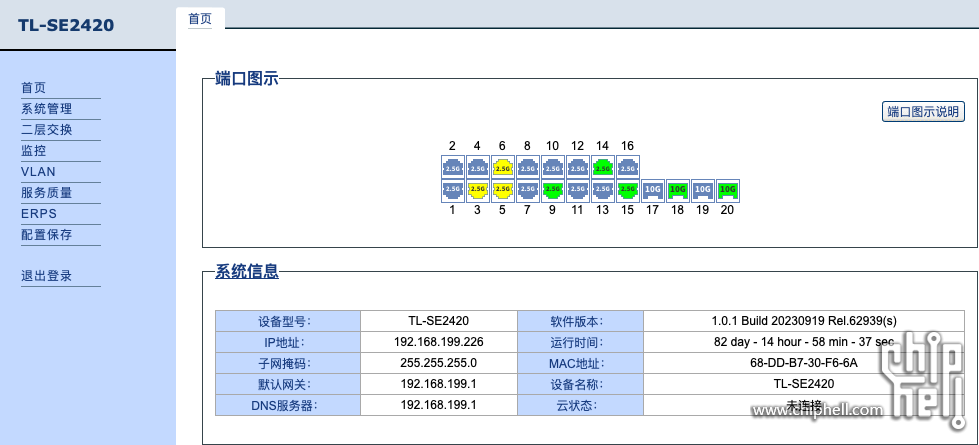Click the 运行时间 label cell
This screenshot has height=445, width=979.
(581, 342)
